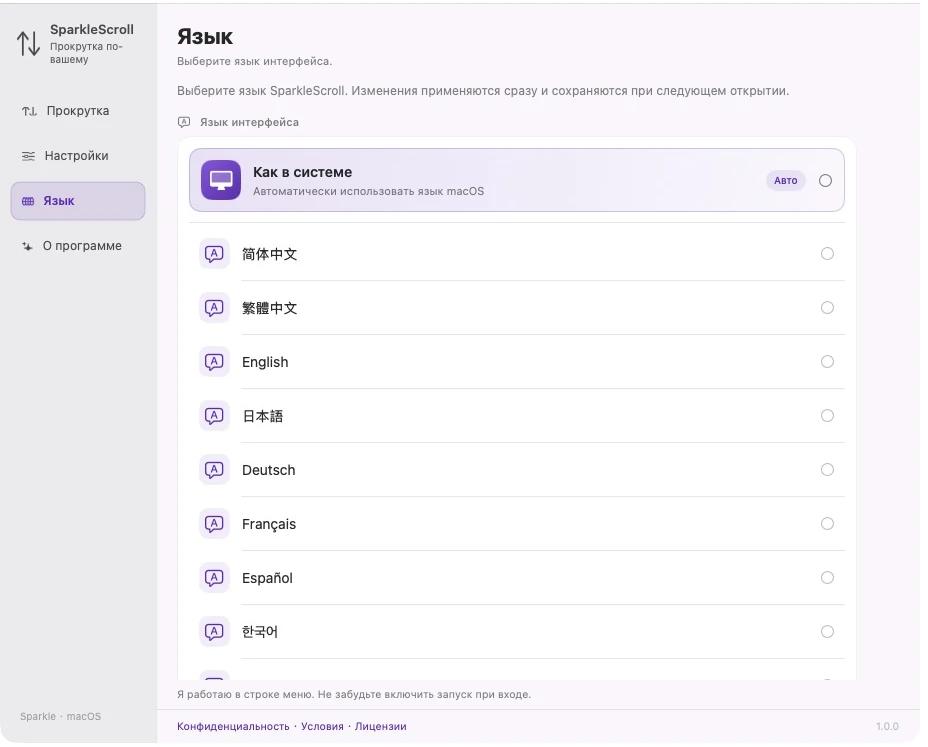Click the sparkle icon beside О программе
This screenshot has height=747, width=928.
(x=27, y=246)
